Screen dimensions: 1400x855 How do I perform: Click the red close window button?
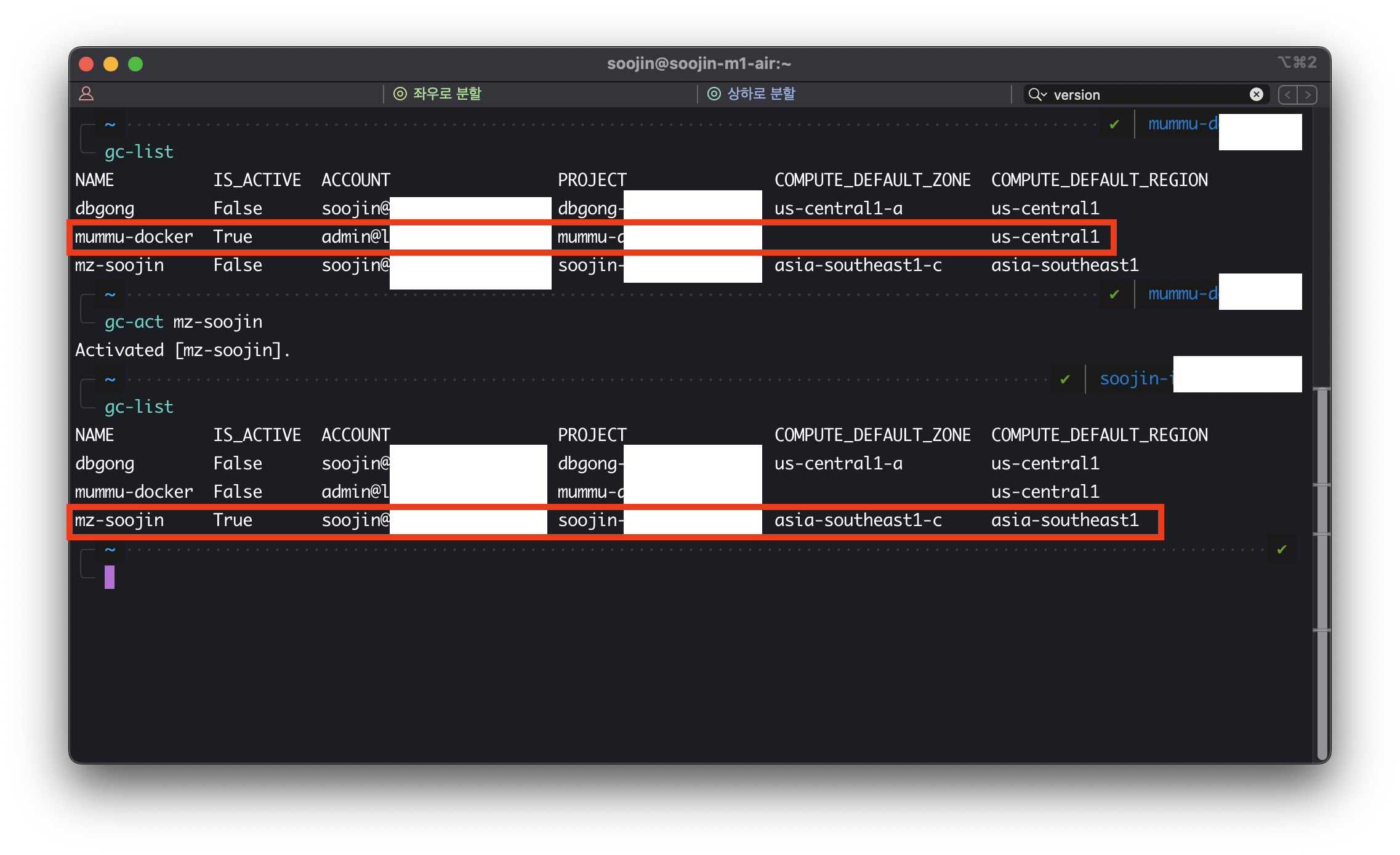click(86, 64)
